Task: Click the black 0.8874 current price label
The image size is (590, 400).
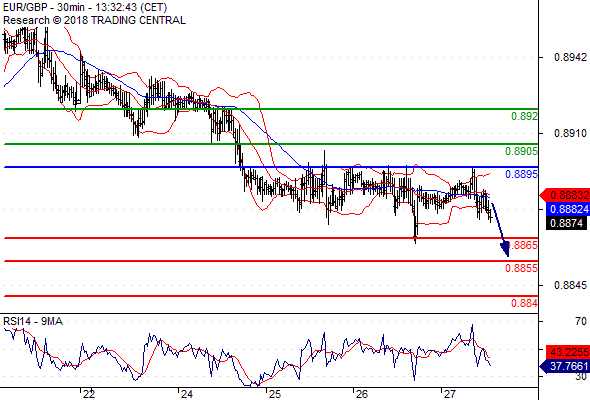Action: 566,223
